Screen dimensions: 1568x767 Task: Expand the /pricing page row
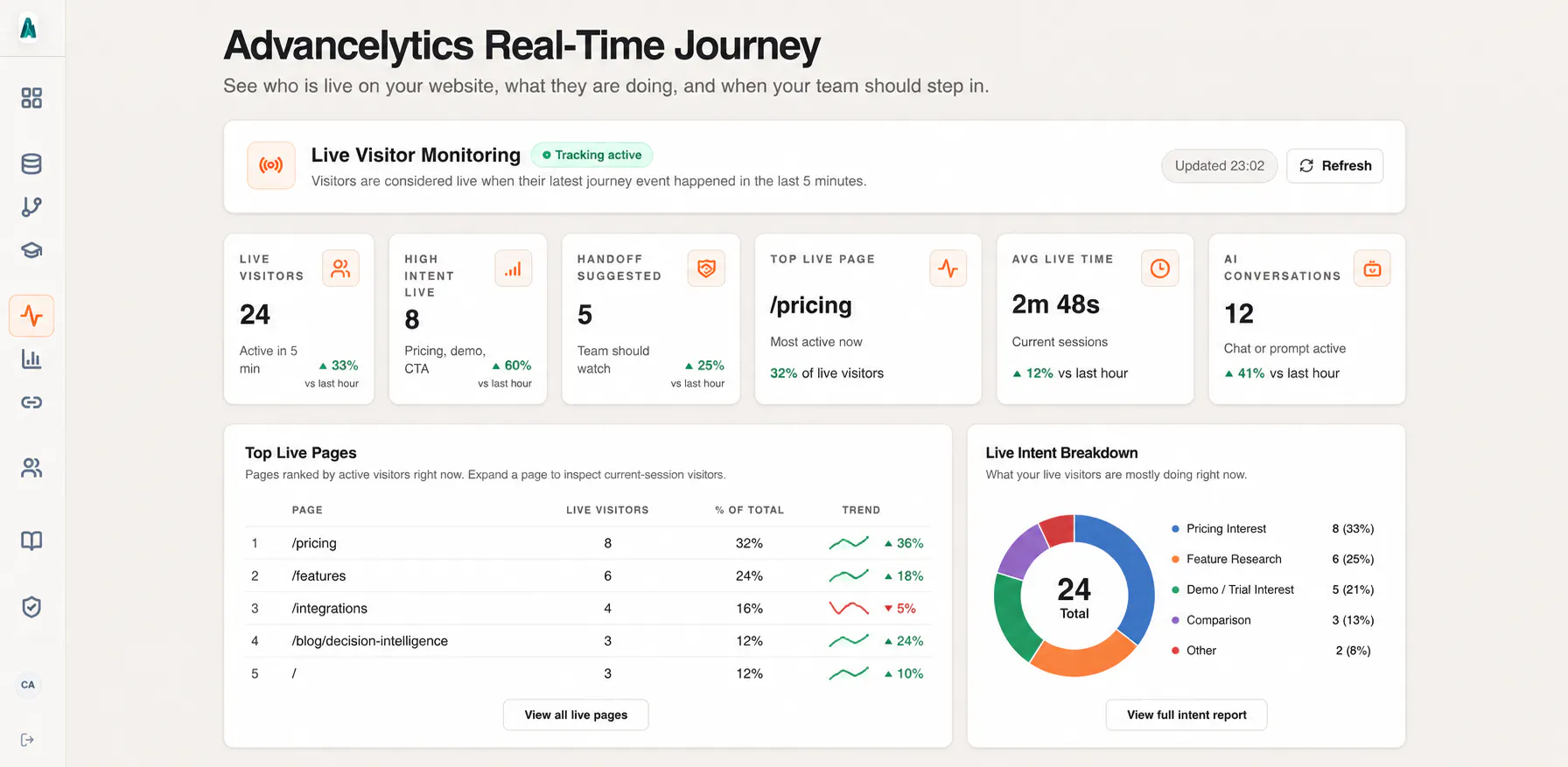[588, 543]
